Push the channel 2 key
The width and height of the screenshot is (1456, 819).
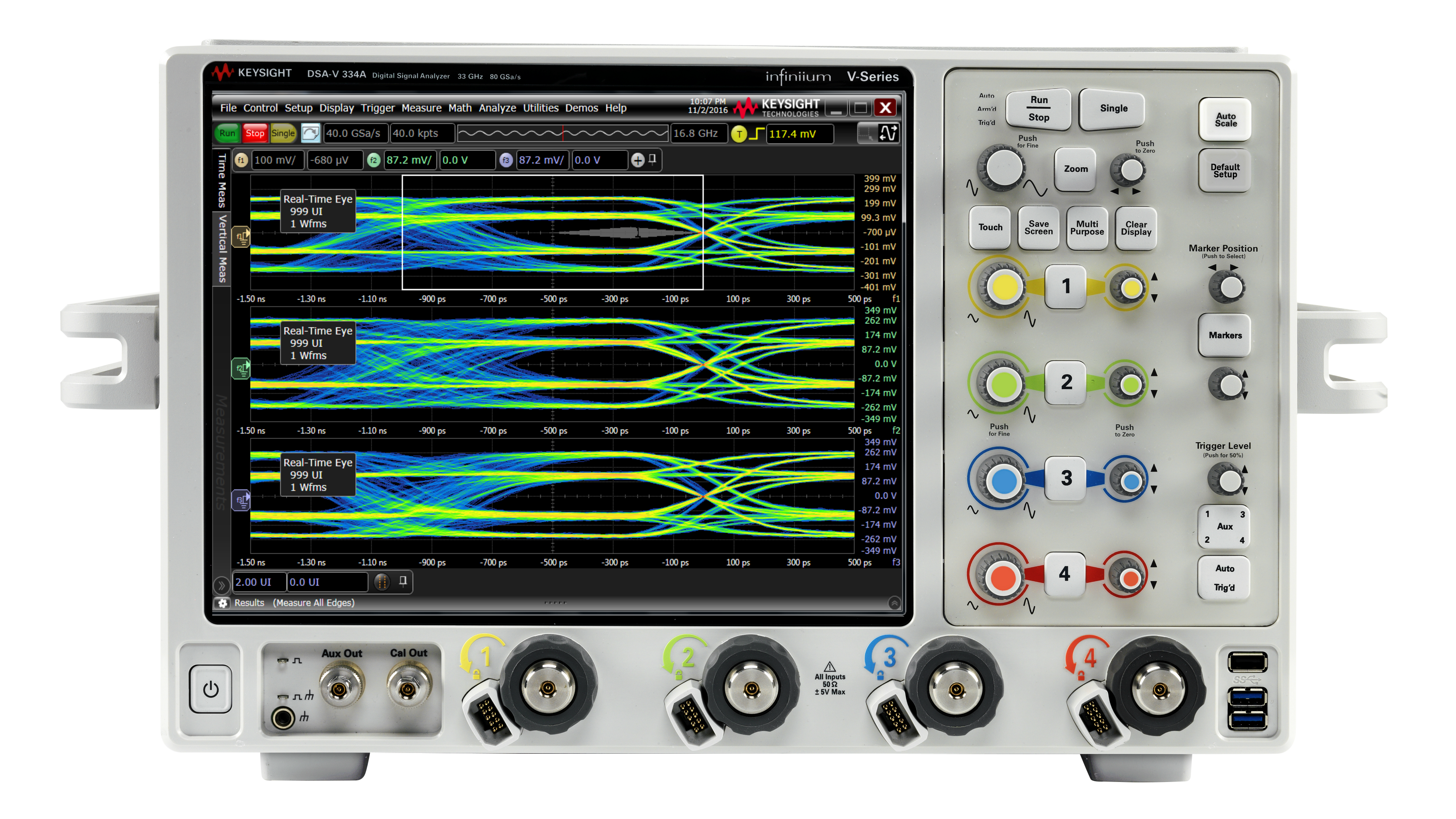pyautogui.click(x=1066, y=383)
